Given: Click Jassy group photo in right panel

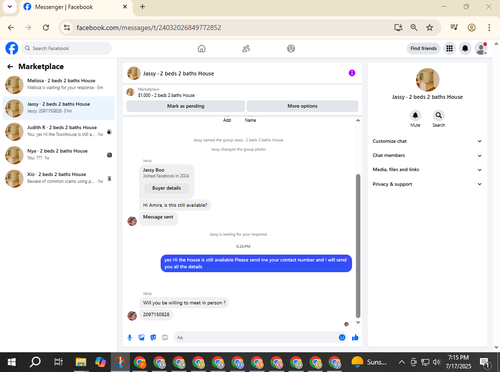Looking at the screenshot, I should pos(427,80).
